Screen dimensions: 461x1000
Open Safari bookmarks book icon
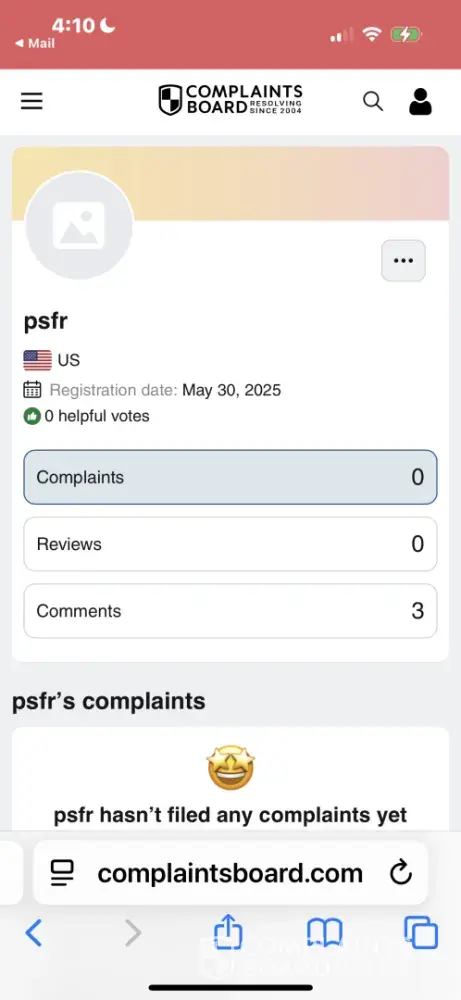click(325, 933)
